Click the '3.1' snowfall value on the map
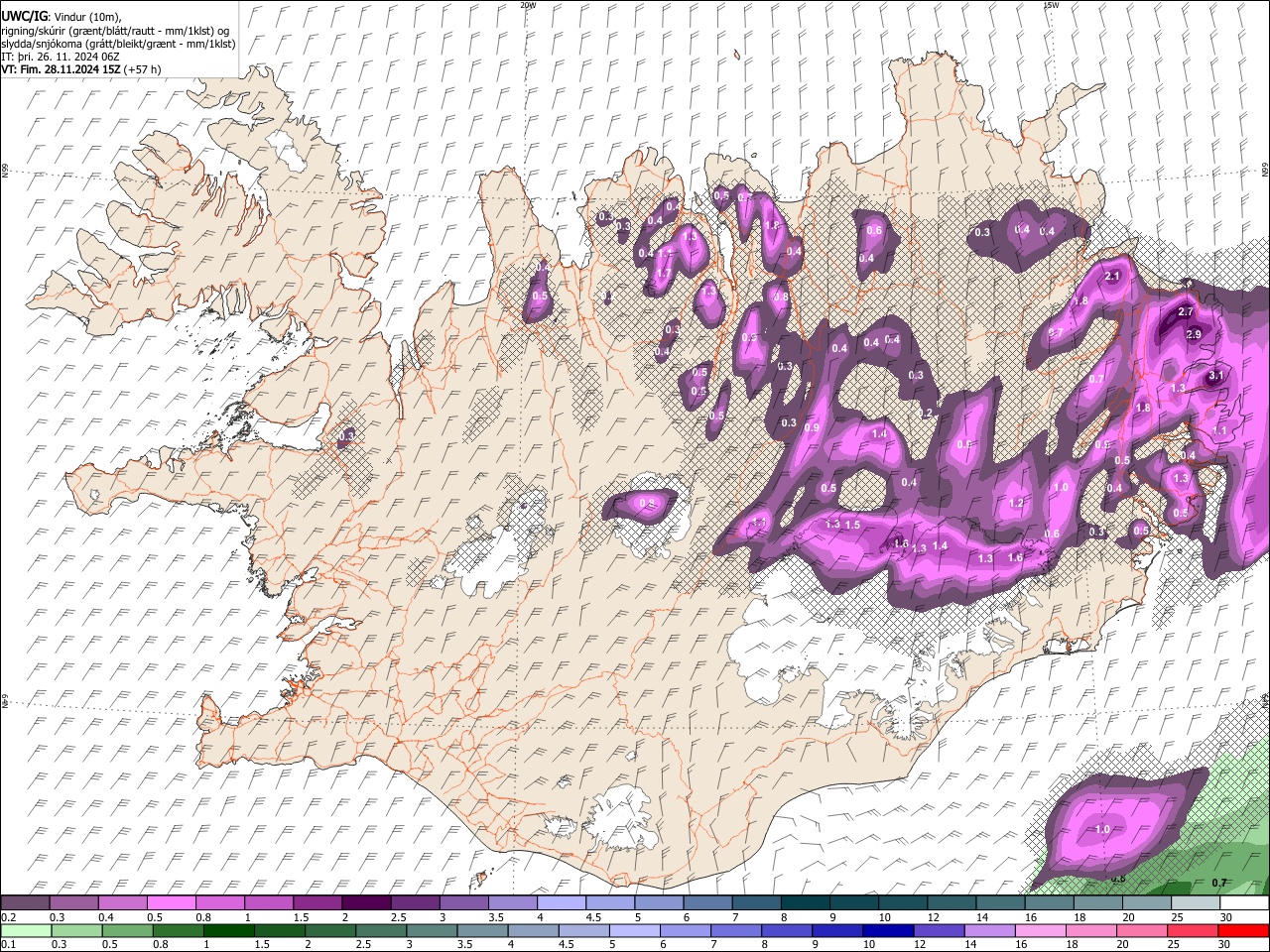 pos(1215,376)
